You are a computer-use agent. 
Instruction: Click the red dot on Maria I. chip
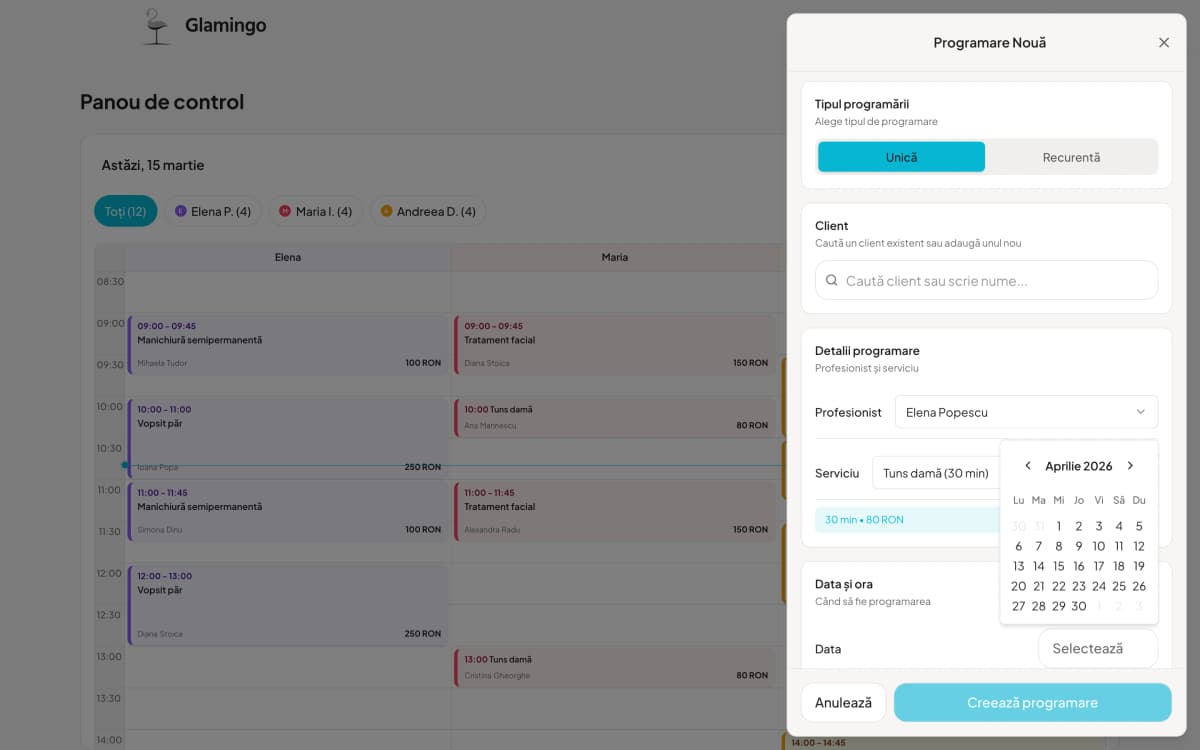pyautogui.click(x=284, y=211)
